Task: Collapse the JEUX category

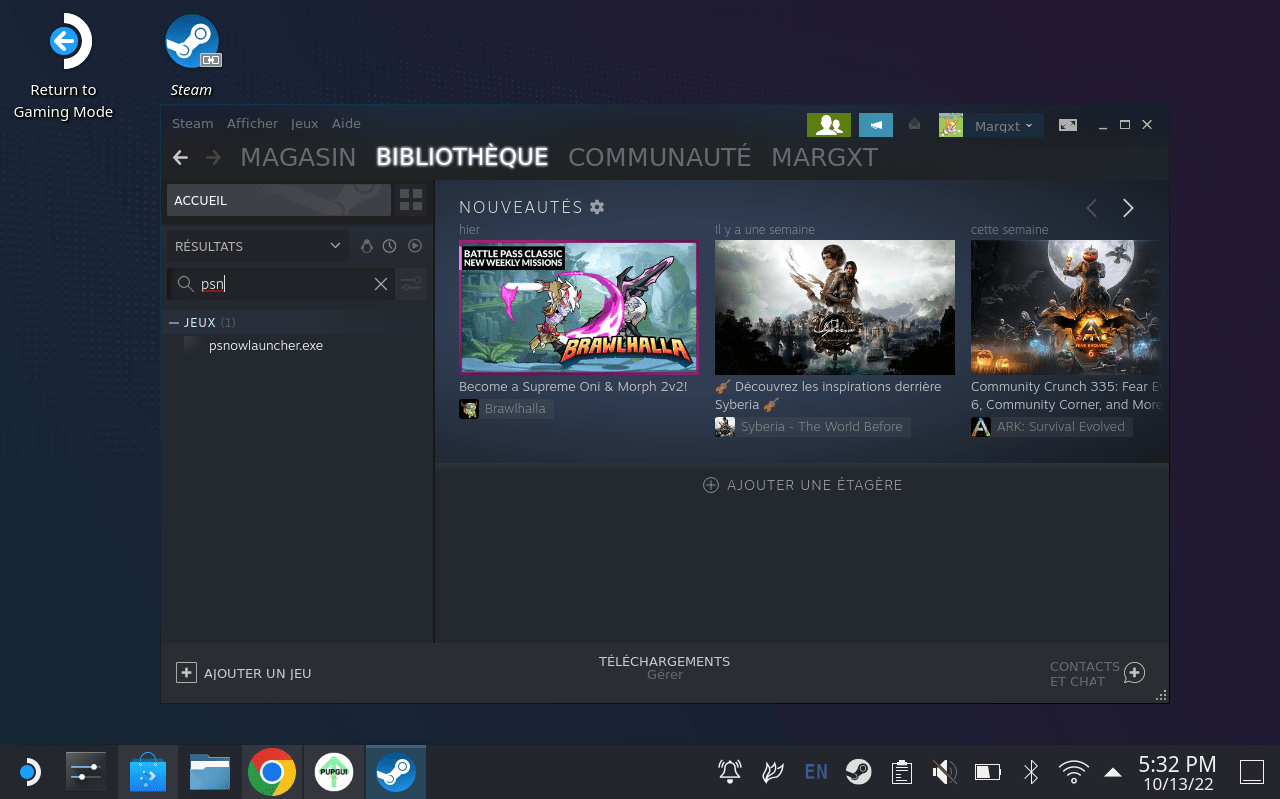Action: (174, 322)
